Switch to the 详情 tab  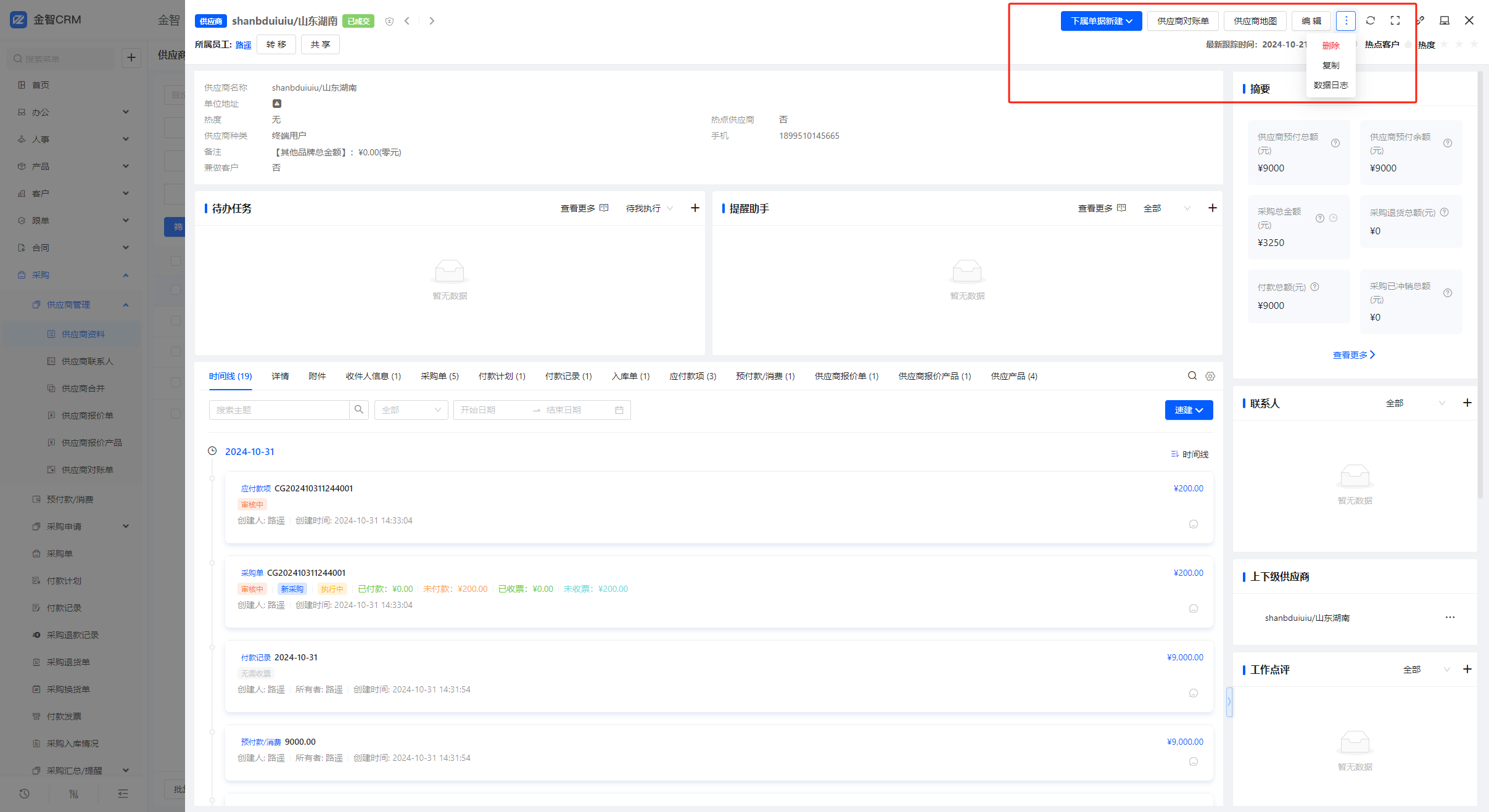click(280, 376)
